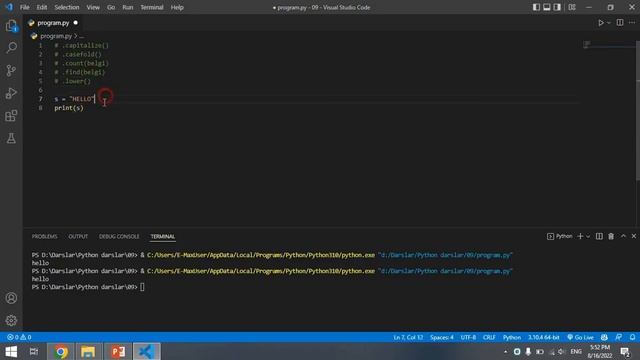Close the terminal panel
640x360 pixels.
633,236
